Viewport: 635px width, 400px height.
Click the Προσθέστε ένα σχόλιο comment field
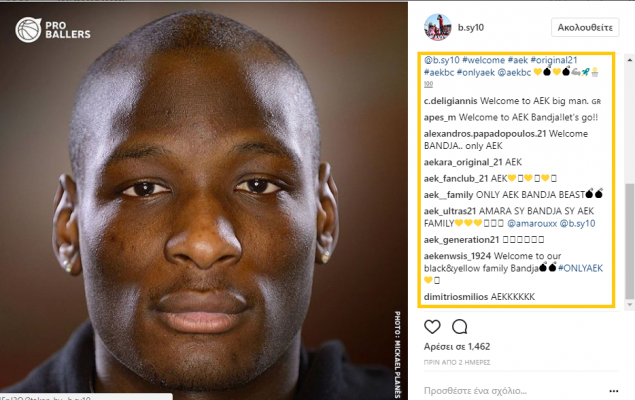(514, 391)
